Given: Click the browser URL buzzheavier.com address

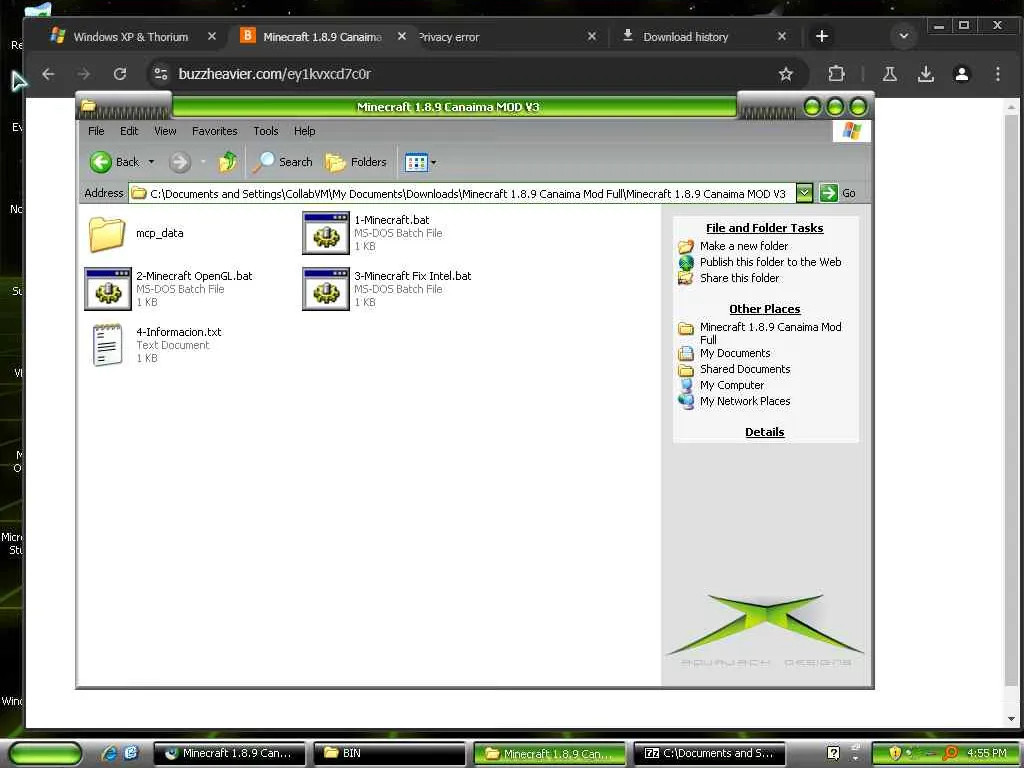Looking at the screenshot, I should 274,74.
